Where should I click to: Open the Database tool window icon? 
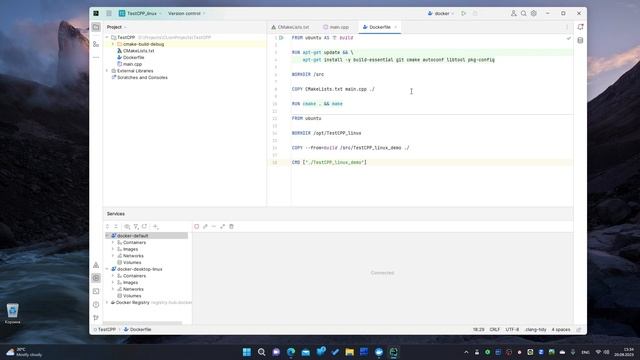tap(580, 40)
